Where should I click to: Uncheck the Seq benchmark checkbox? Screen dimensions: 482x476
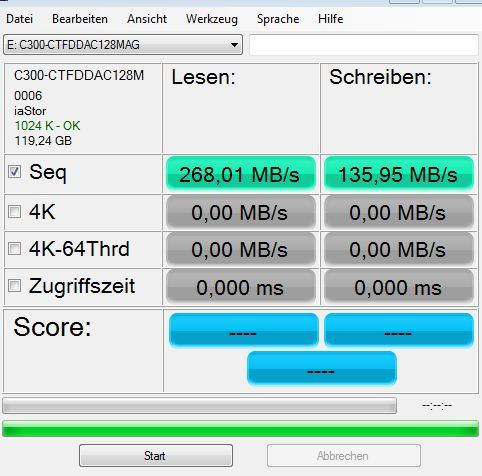(14, 172)
